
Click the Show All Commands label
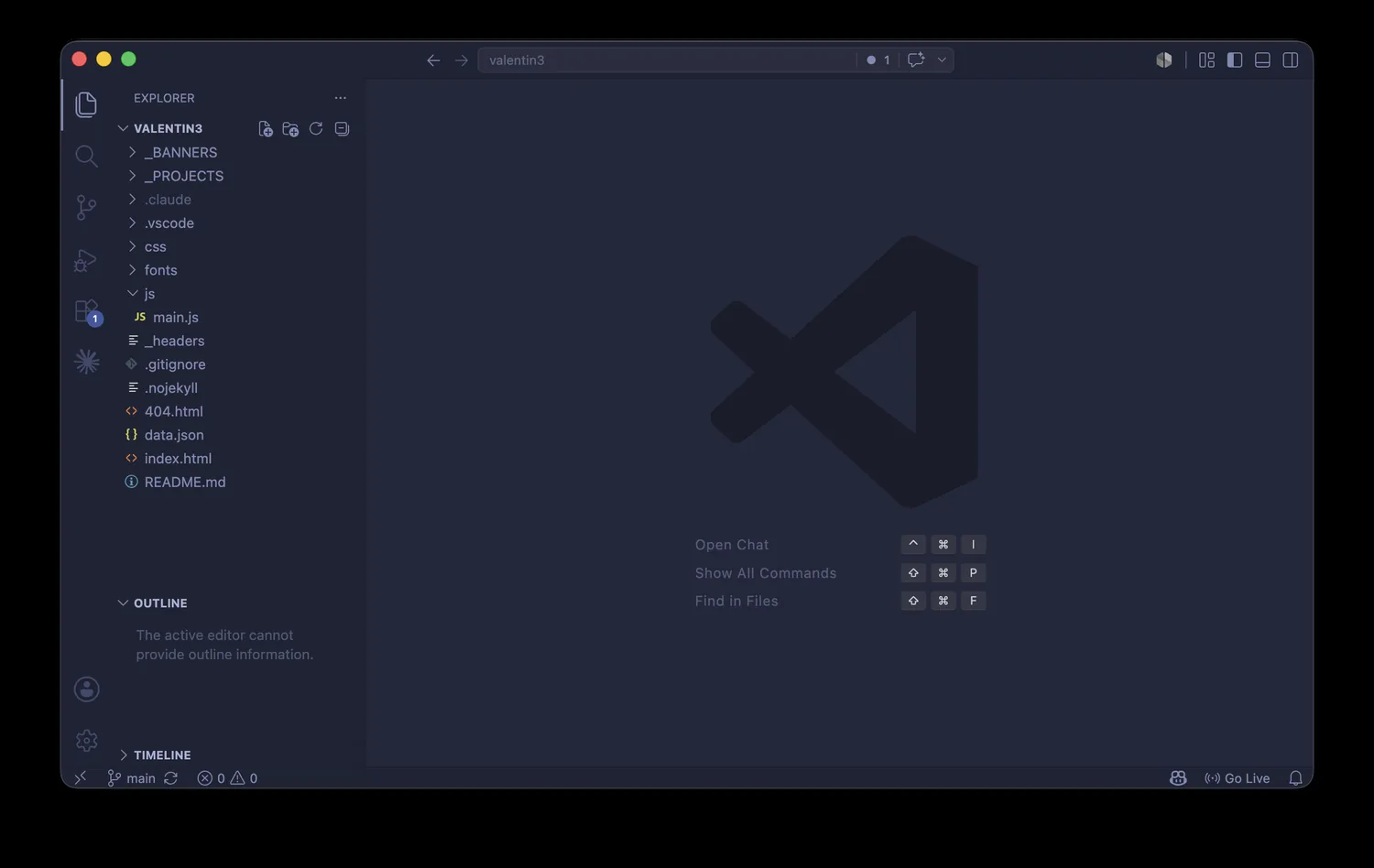(766, 573)
